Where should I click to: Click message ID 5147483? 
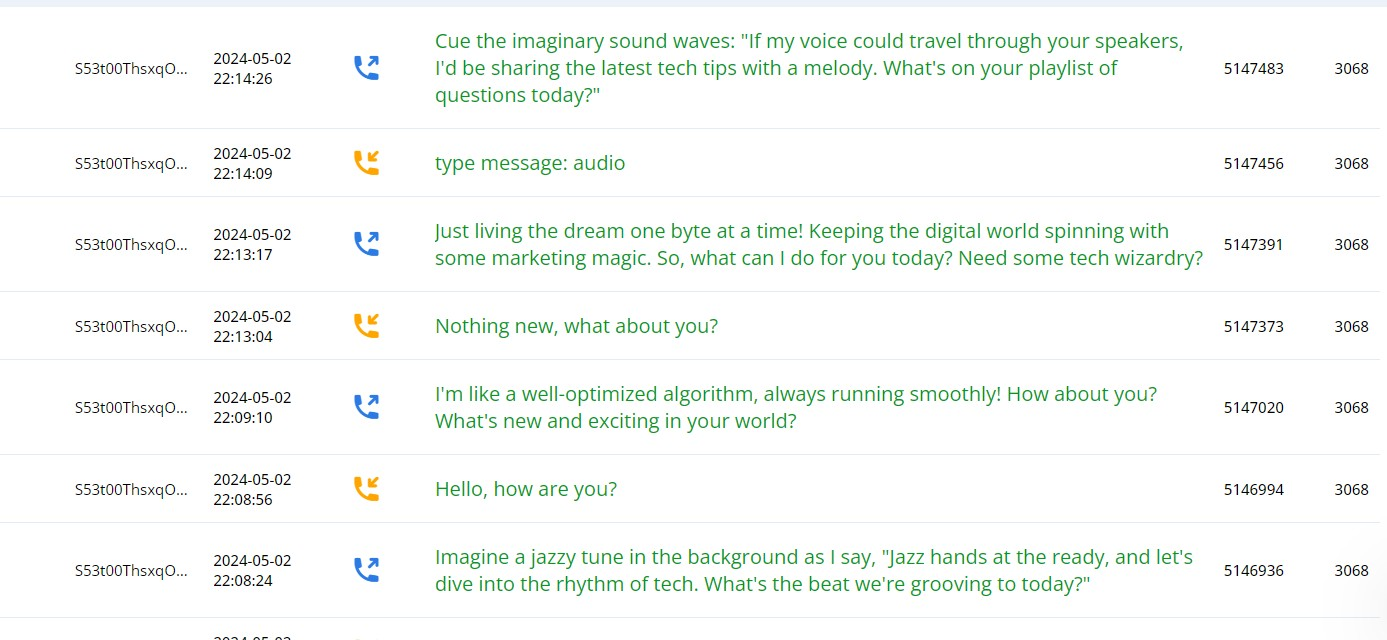pyautogui.click(x=1254, y=68)
